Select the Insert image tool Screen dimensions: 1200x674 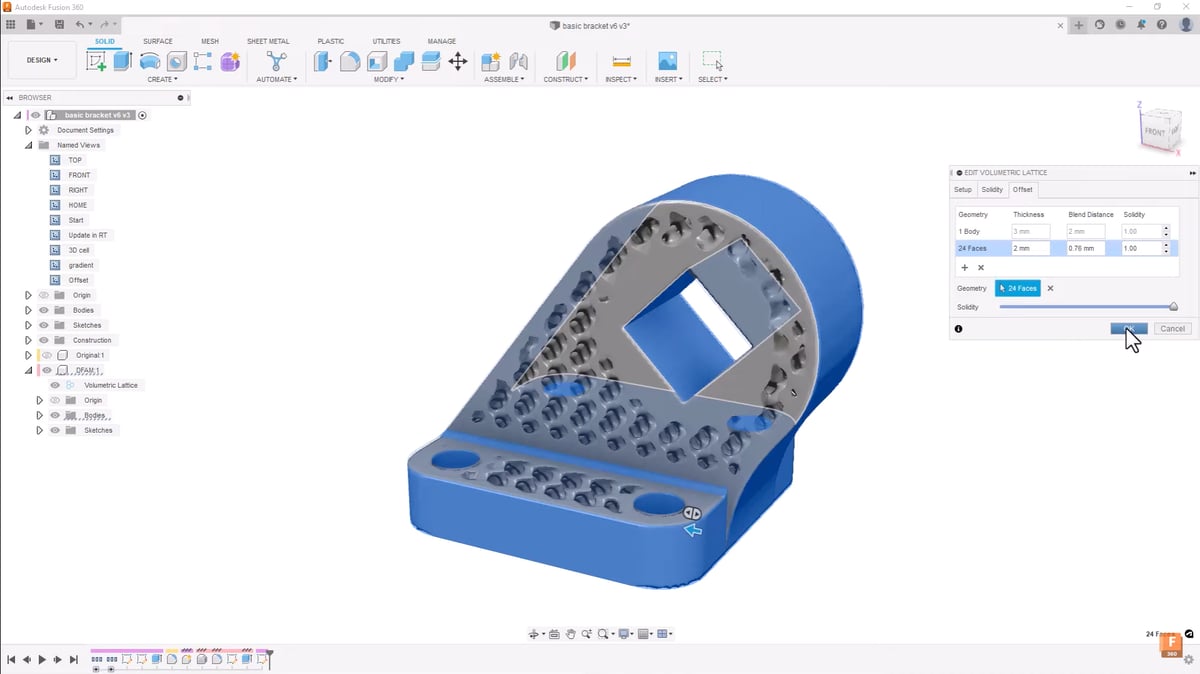click(667, 62)
